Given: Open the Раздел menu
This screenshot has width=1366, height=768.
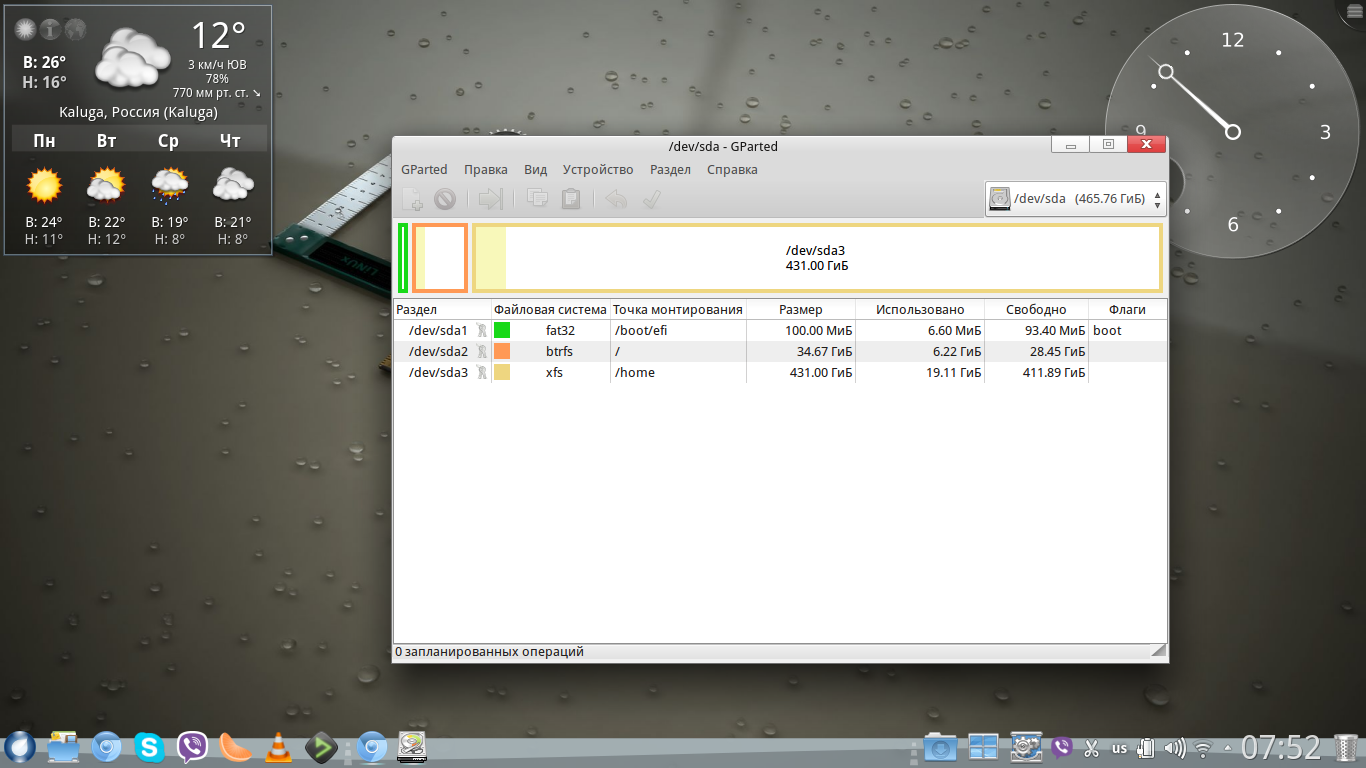Looking at the screenshot, I should (x=670, y=170).
